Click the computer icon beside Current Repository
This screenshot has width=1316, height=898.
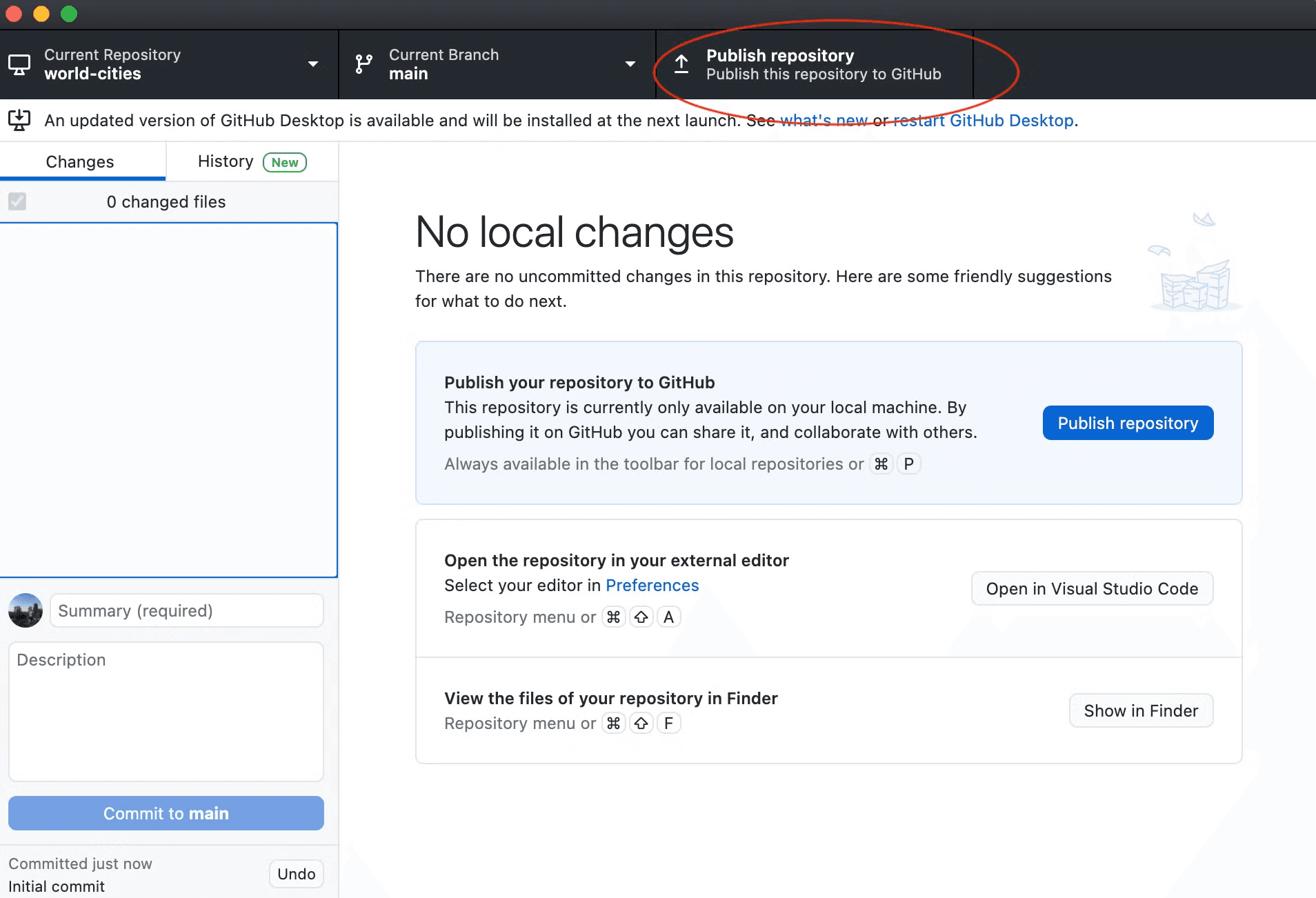(x=19, y=64)
